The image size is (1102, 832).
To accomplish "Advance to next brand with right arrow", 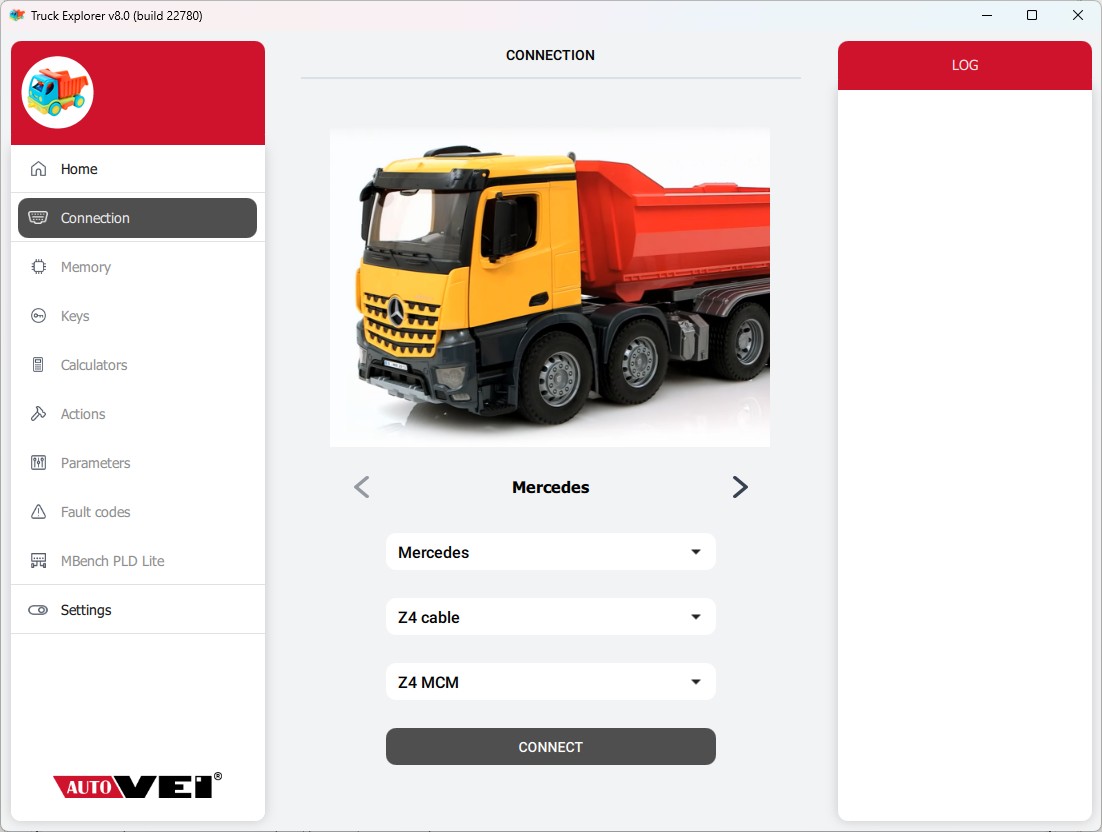I will (x=740, y=487).
